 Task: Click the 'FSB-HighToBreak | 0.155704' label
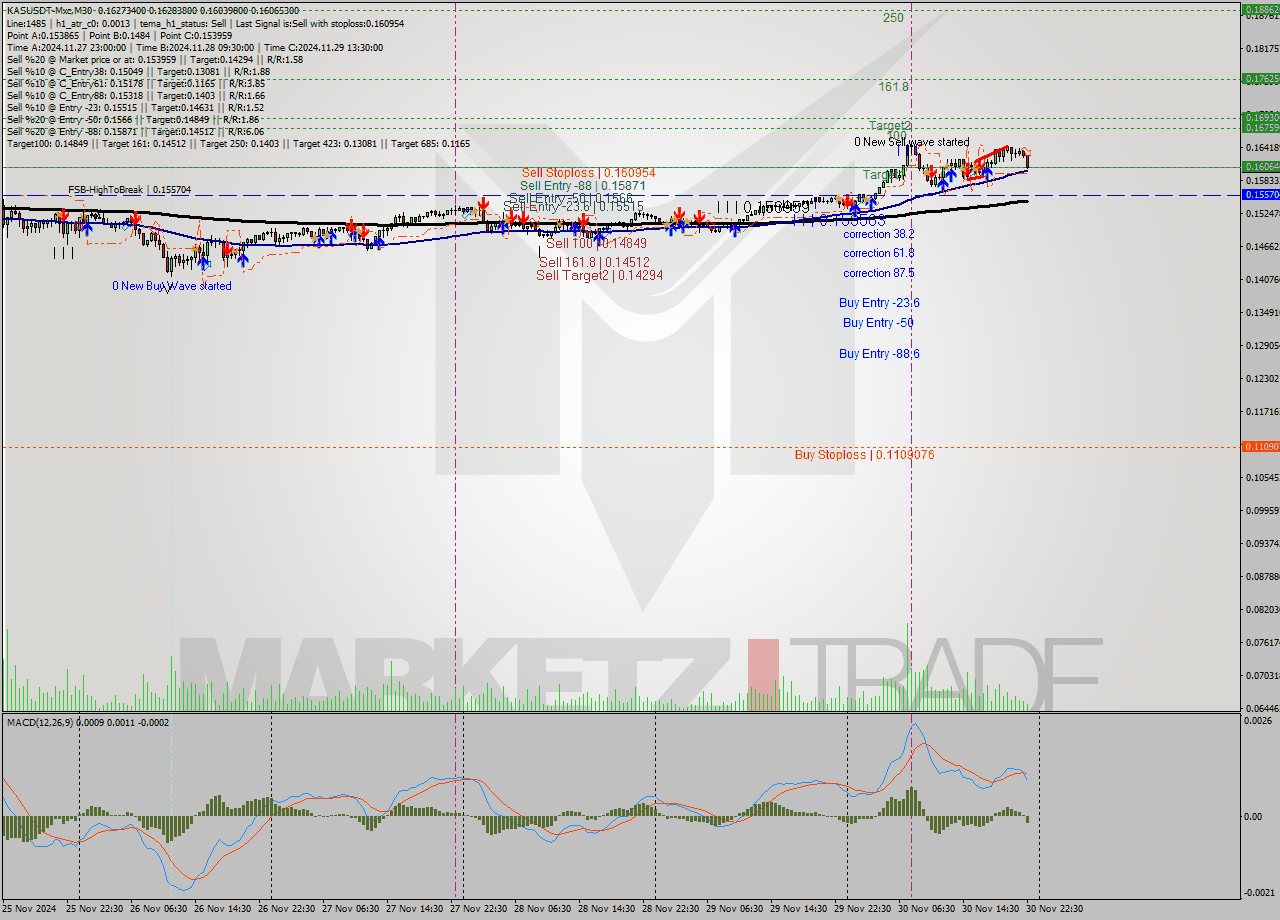(129, 189)
